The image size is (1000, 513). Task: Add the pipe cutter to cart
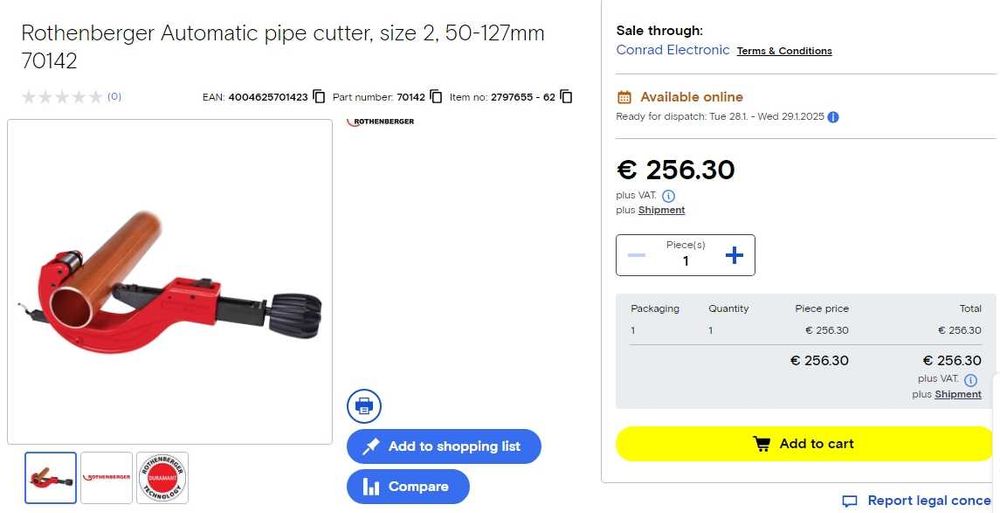804,444
